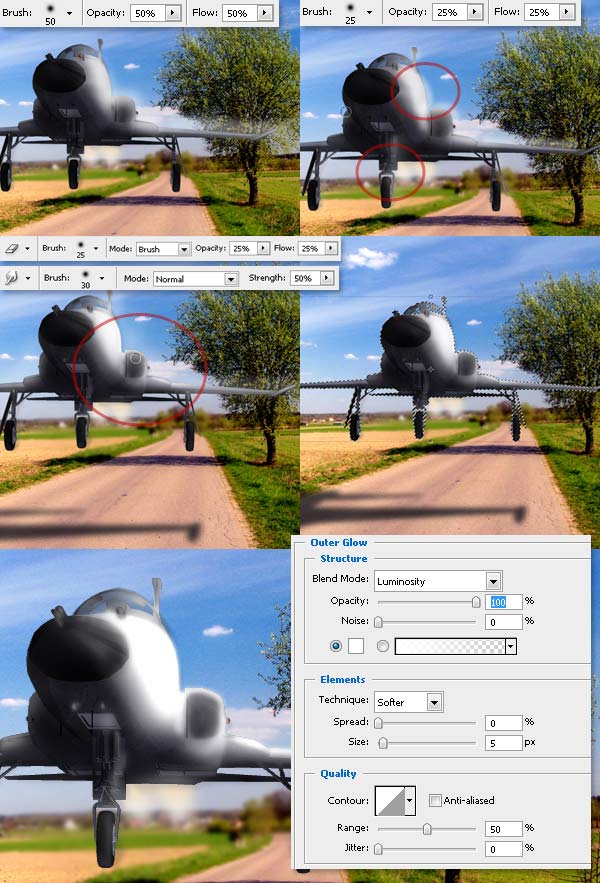Click the 'Quality' section label
This screenshot has height=883, width=600.
tap(338, 774)
